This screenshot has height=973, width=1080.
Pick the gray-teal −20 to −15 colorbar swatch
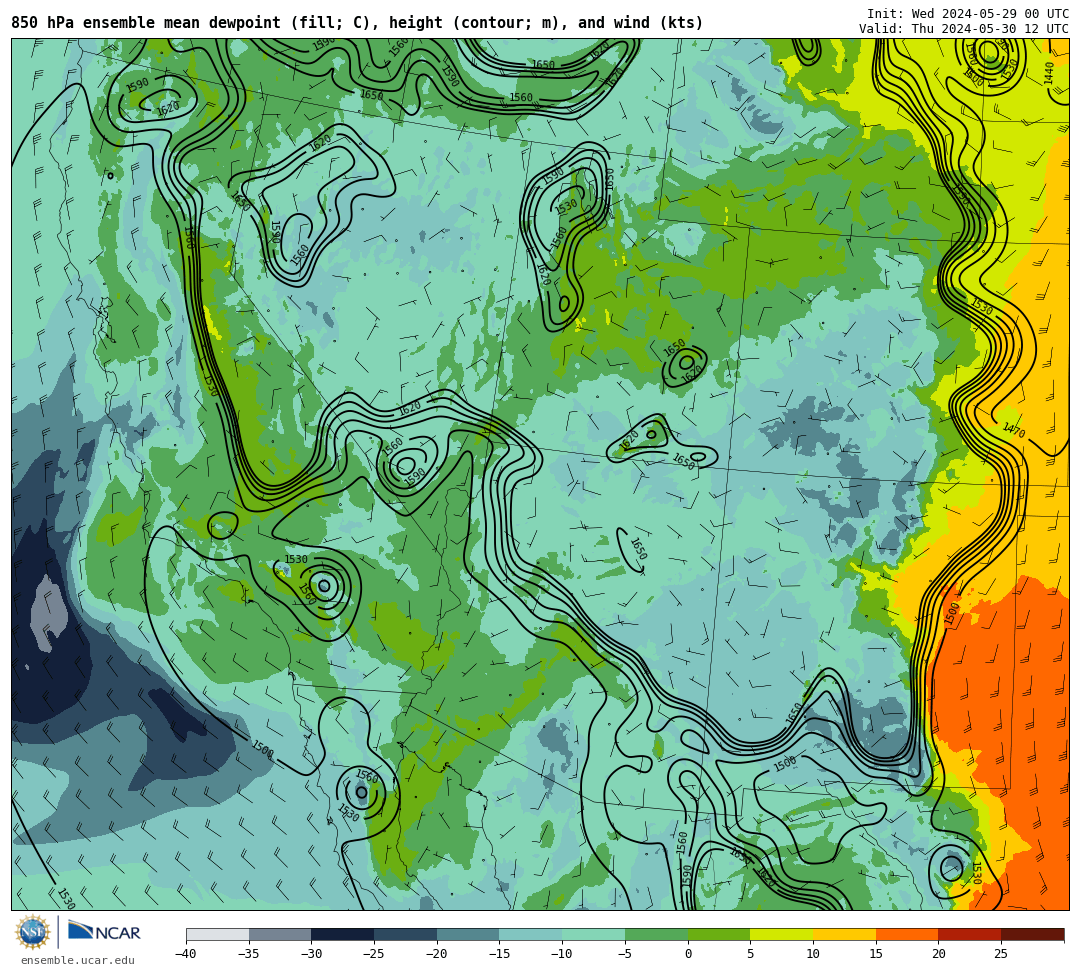coord(468,934)
